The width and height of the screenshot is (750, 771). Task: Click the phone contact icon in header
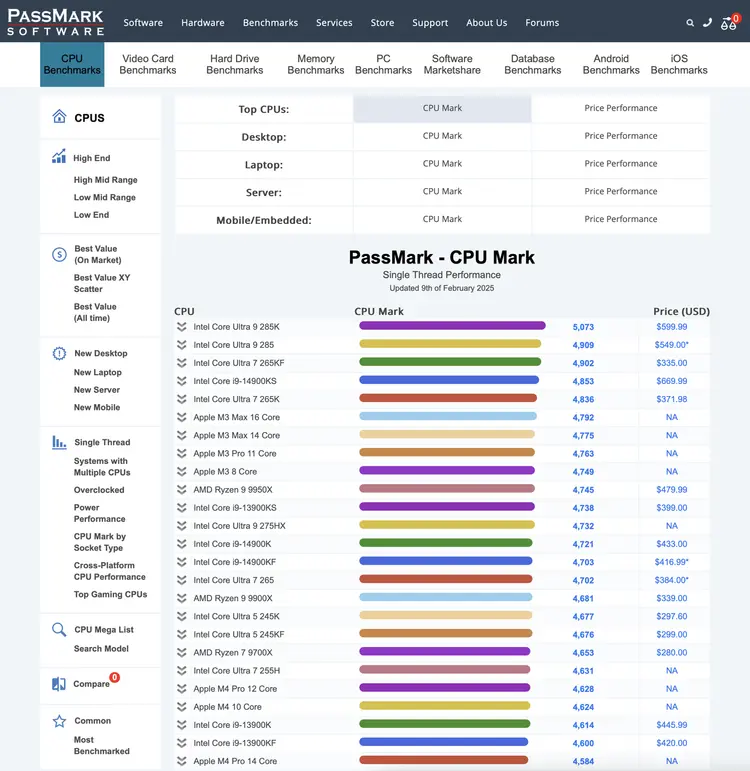(708, 23)
